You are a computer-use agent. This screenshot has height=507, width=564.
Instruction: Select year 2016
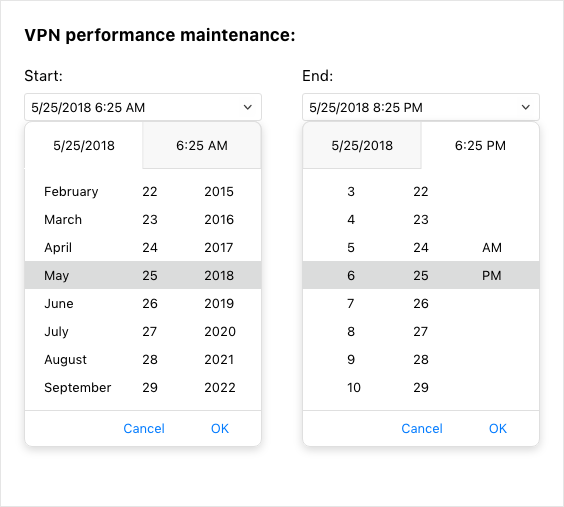click(x=219, y=219)
